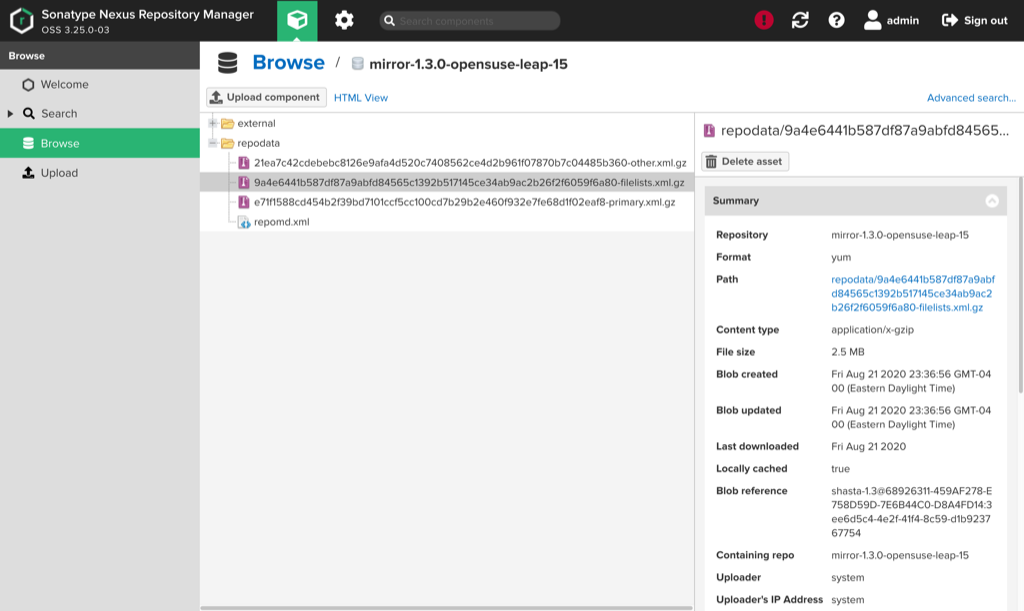
Task: Click the admin user account
Action: click(x=891, y=20)
